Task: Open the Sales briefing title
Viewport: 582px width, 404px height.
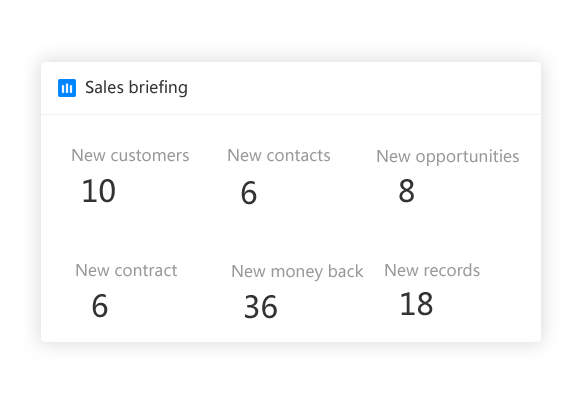Action: click(x=136, y=88)
